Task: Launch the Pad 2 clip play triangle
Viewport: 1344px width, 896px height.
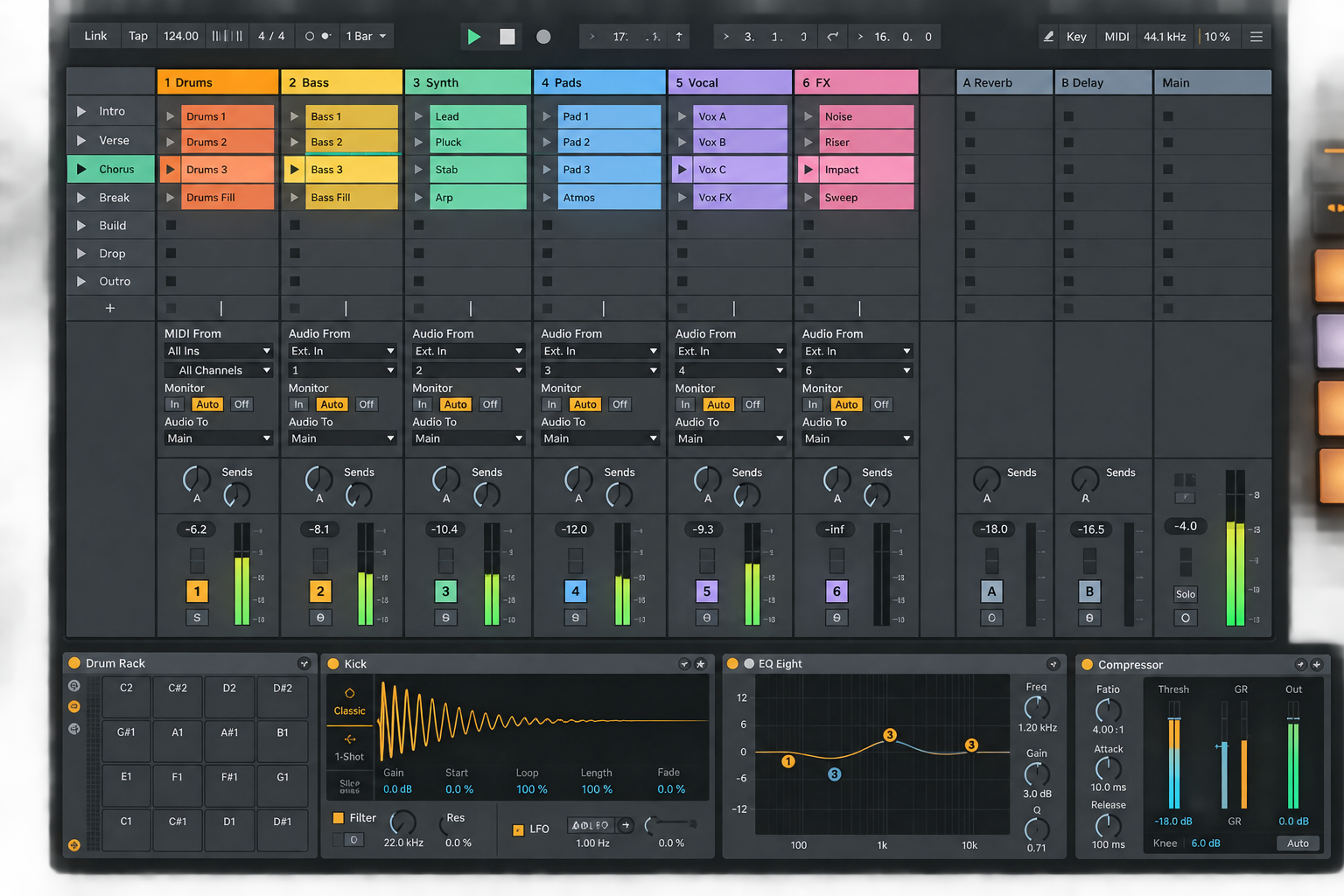Action: tap(547, 142)
